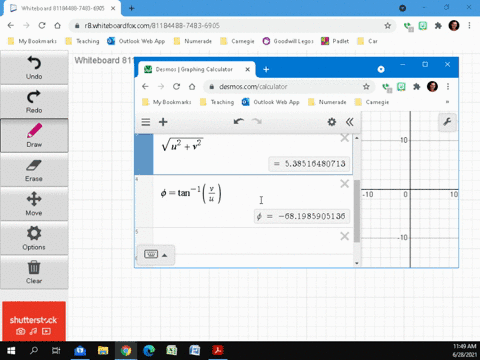Click Desmos window back arrow

click(145, 87)
